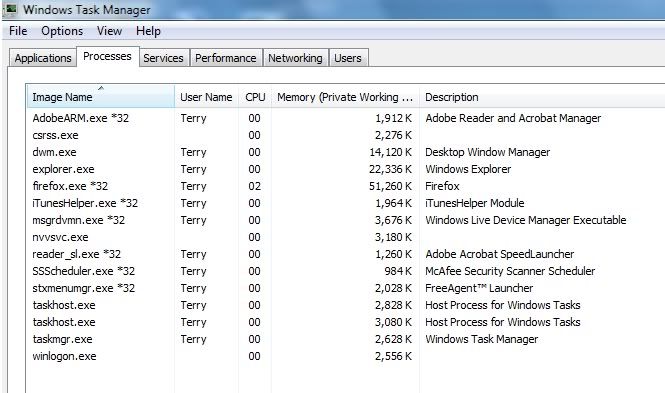Select the explorer.exe process
Image resolution: width=665 pixels, height=393 pixels.
tap(63, 169)
